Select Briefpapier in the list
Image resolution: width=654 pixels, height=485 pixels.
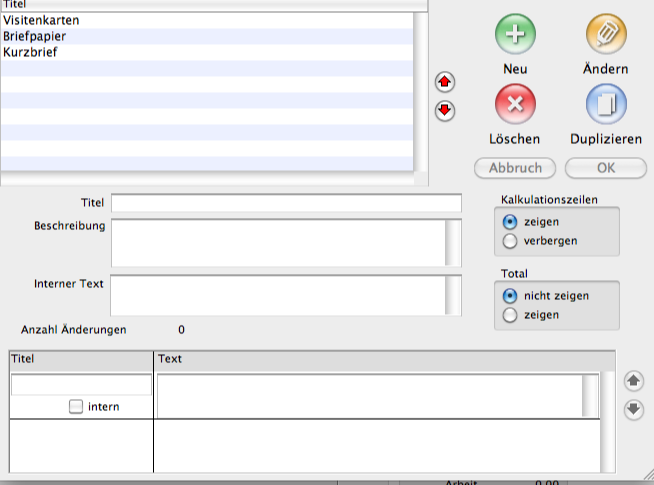(x=35, y=36)
